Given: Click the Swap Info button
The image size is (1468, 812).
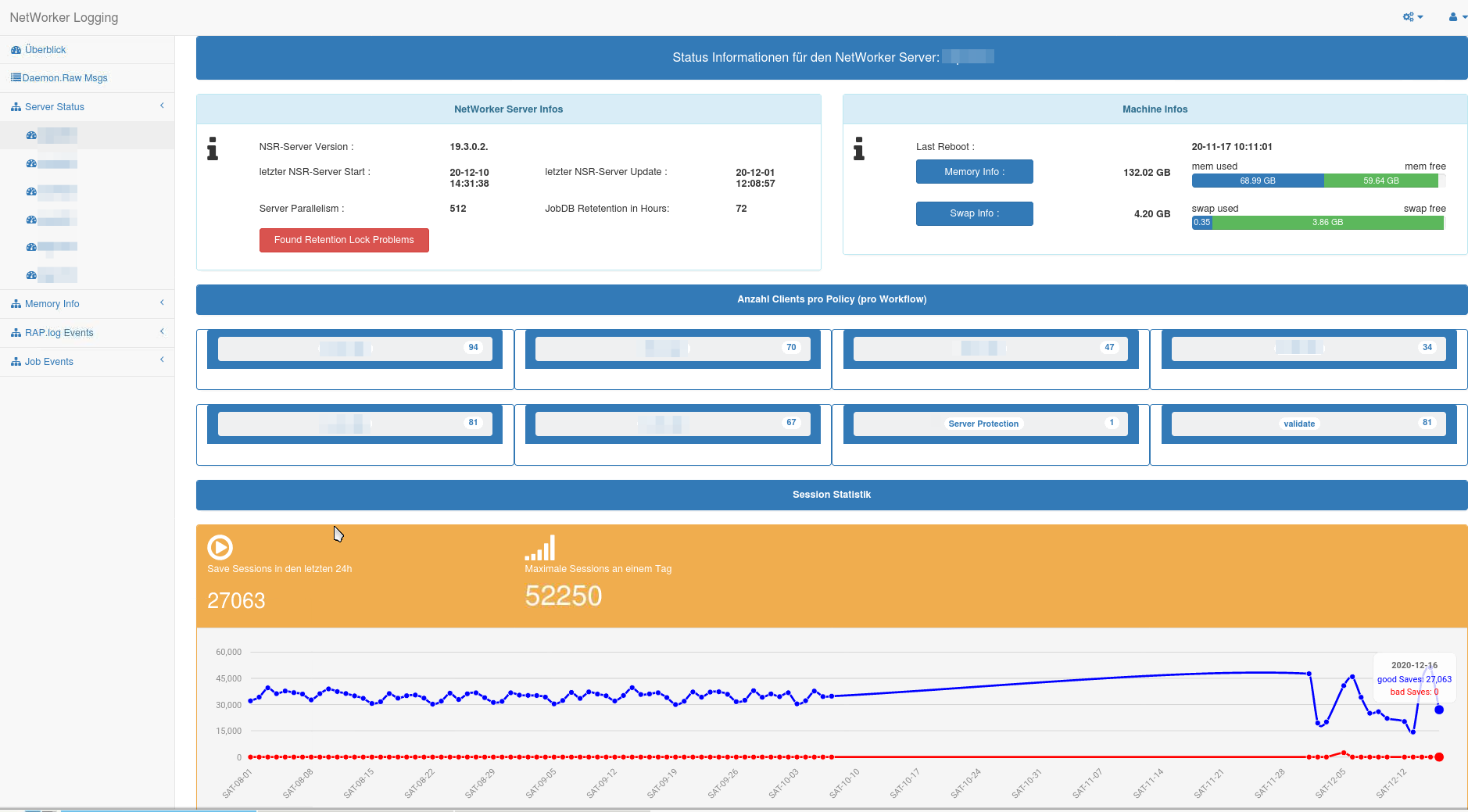Looking at the screenshot, I should point(974,213).
